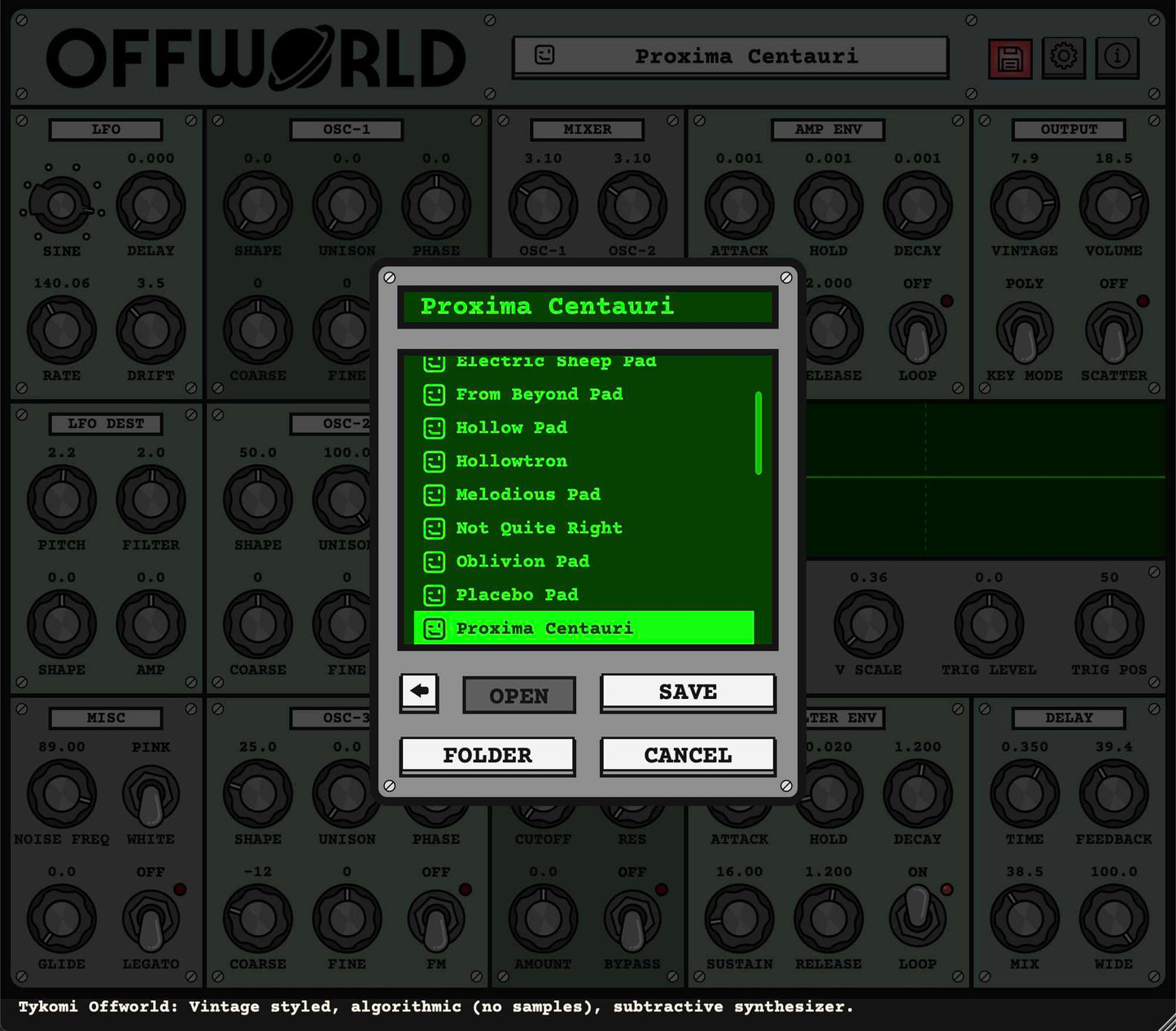Click the icon beside Placebo Pad

pos(435,595)
